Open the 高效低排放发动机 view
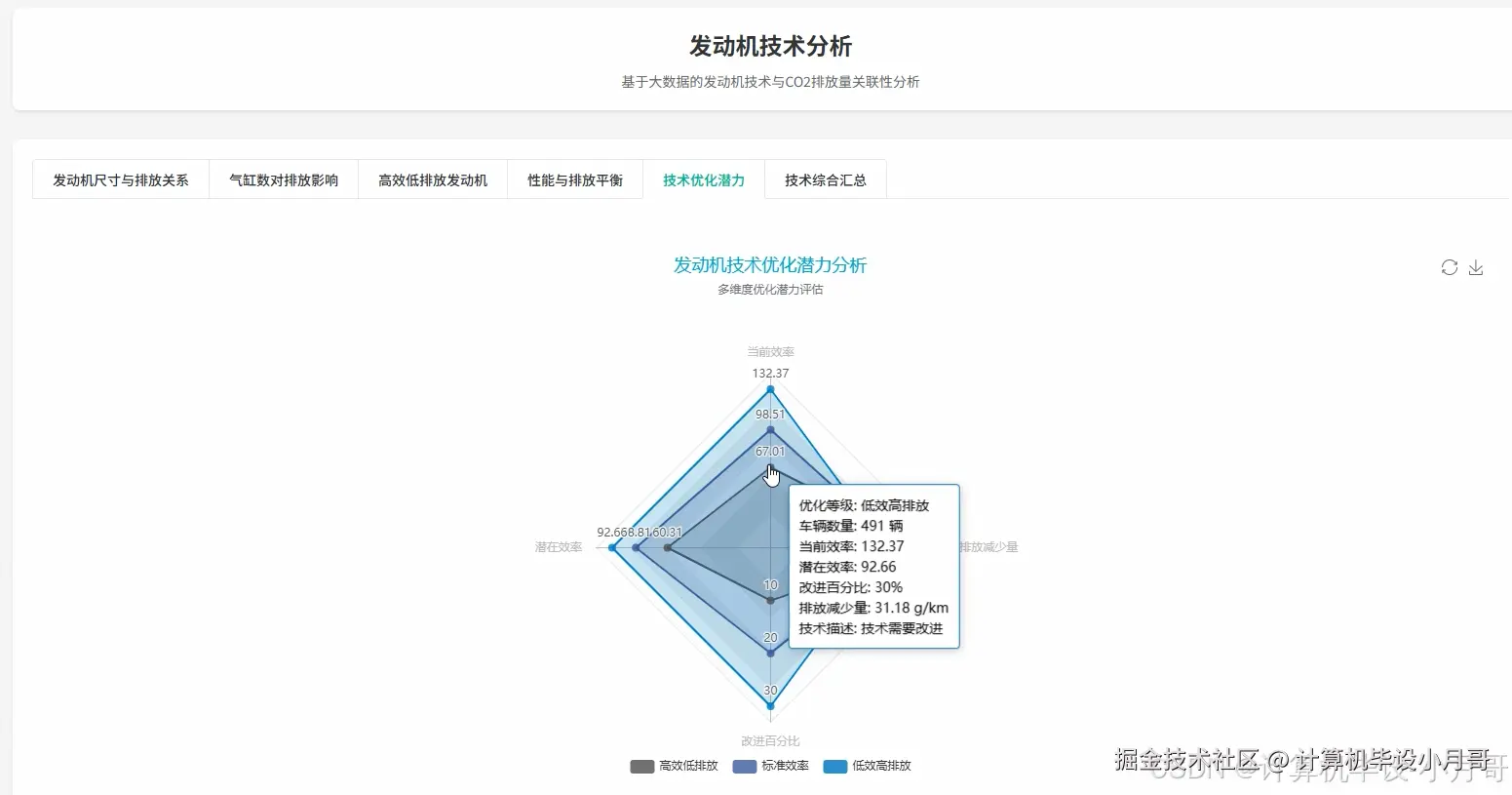 [433, 179]
